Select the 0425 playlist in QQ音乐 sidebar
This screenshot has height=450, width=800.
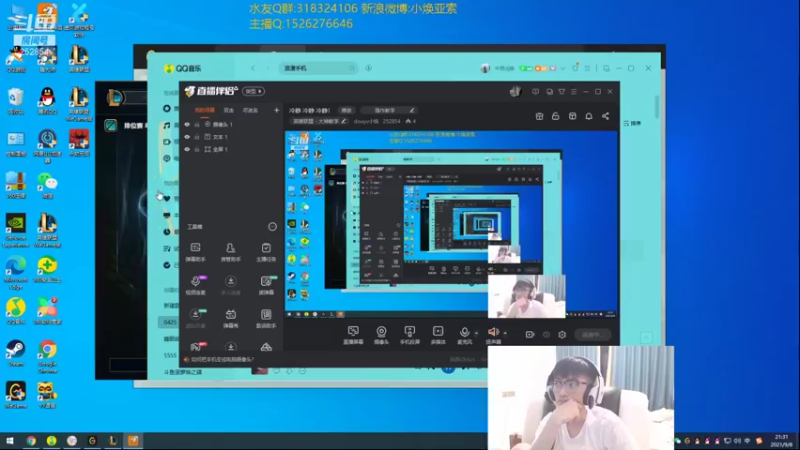coord(170,322)
